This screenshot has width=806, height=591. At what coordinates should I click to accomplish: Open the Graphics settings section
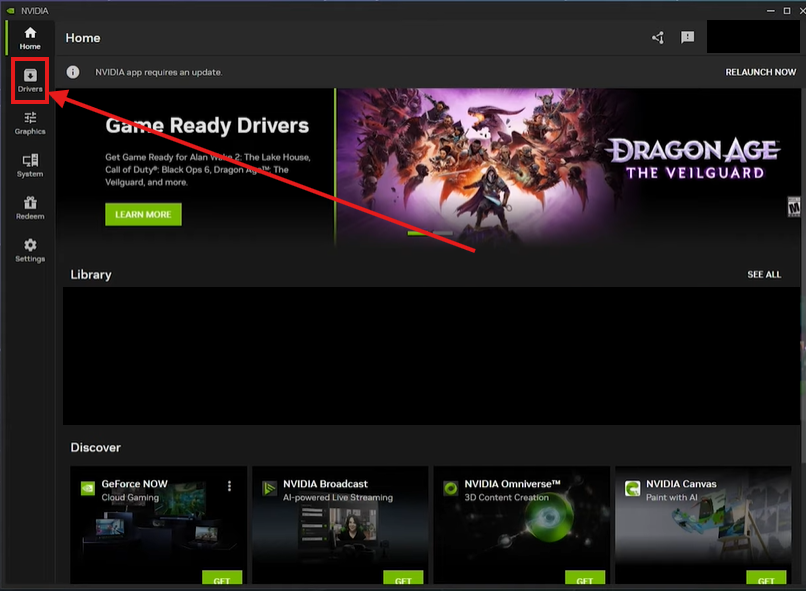[30, 123]
